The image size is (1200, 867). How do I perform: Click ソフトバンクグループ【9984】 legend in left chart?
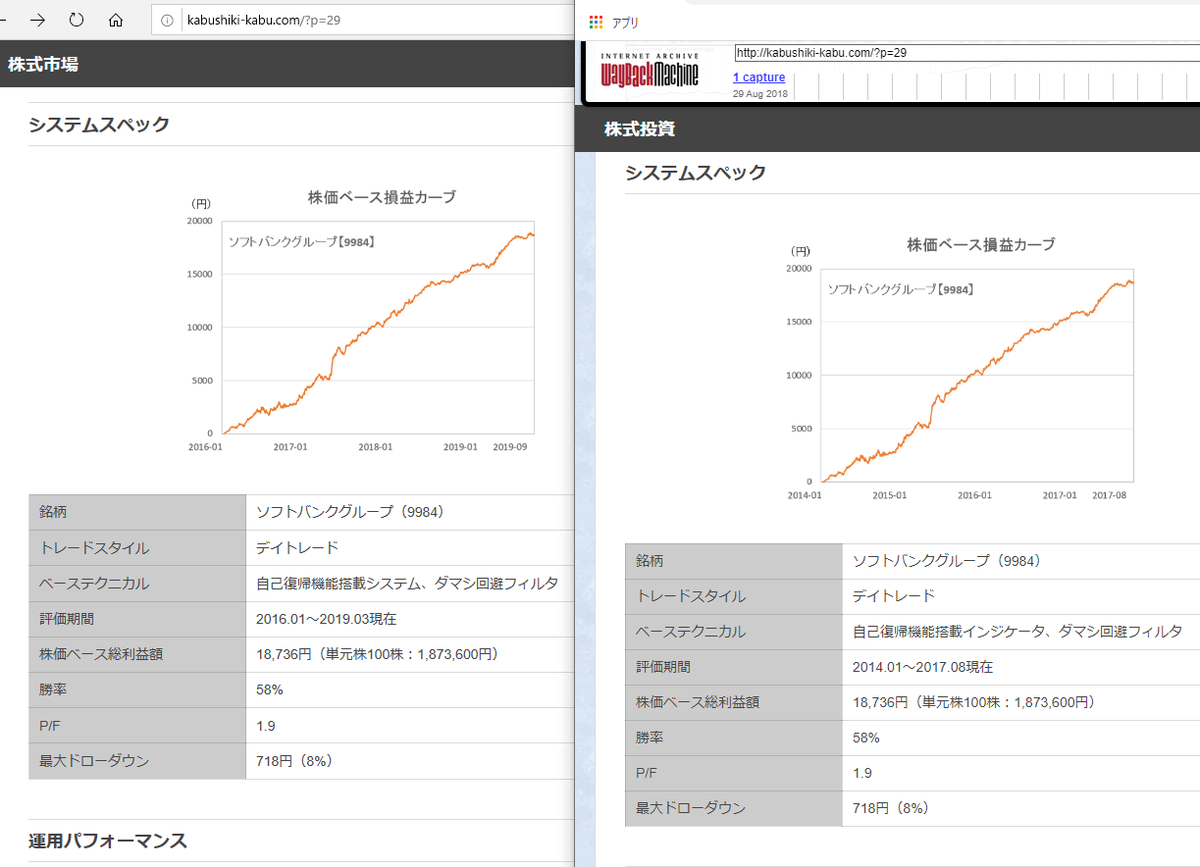tap(301, 242)
